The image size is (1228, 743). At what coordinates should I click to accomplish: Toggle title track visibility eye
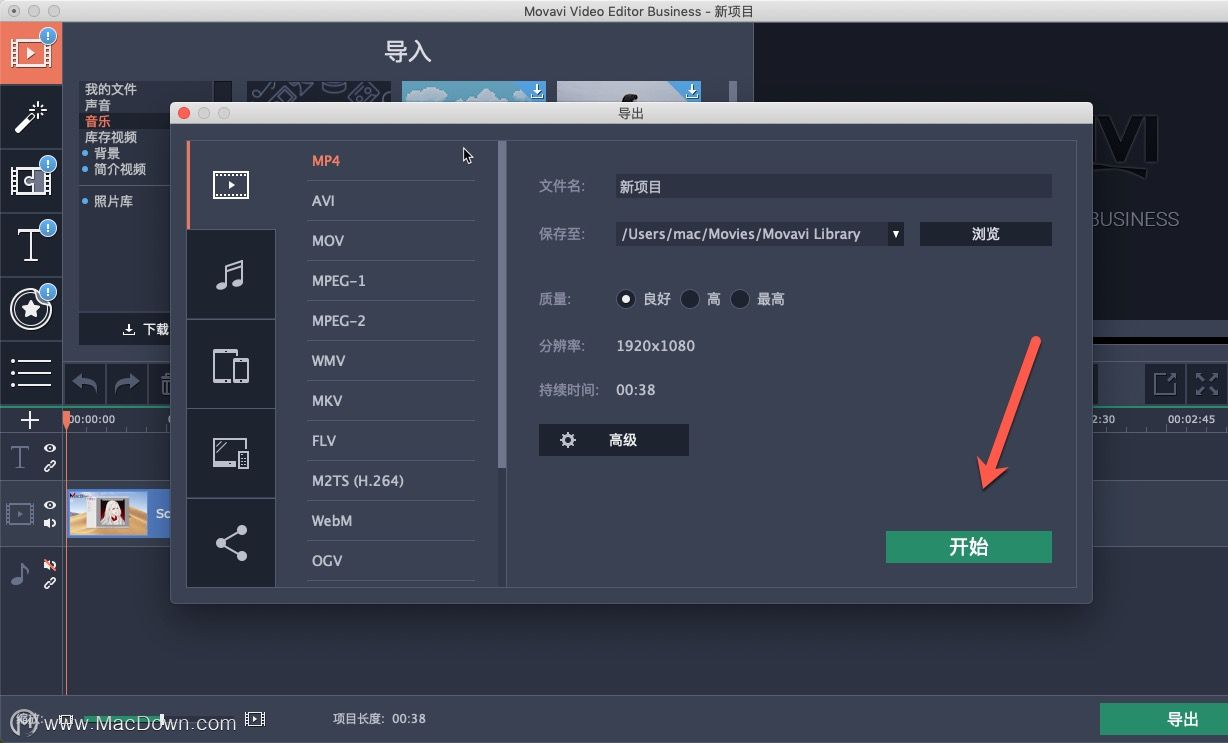(x=50, y=448)
